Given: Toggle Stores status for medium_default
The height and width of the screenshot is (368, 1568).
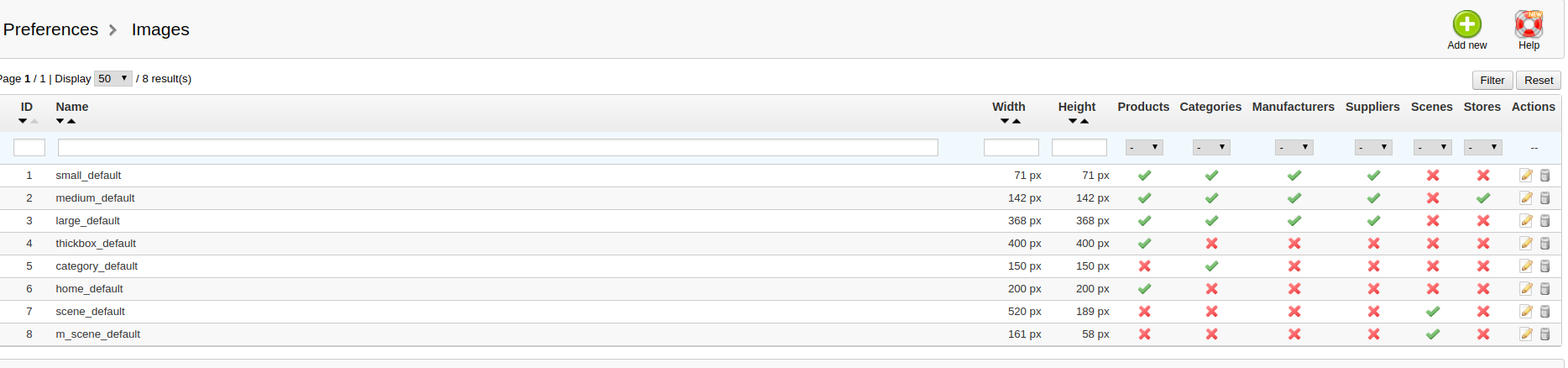Looking at the screenshot, I should pyautogui.click(x=1483, y=198).
